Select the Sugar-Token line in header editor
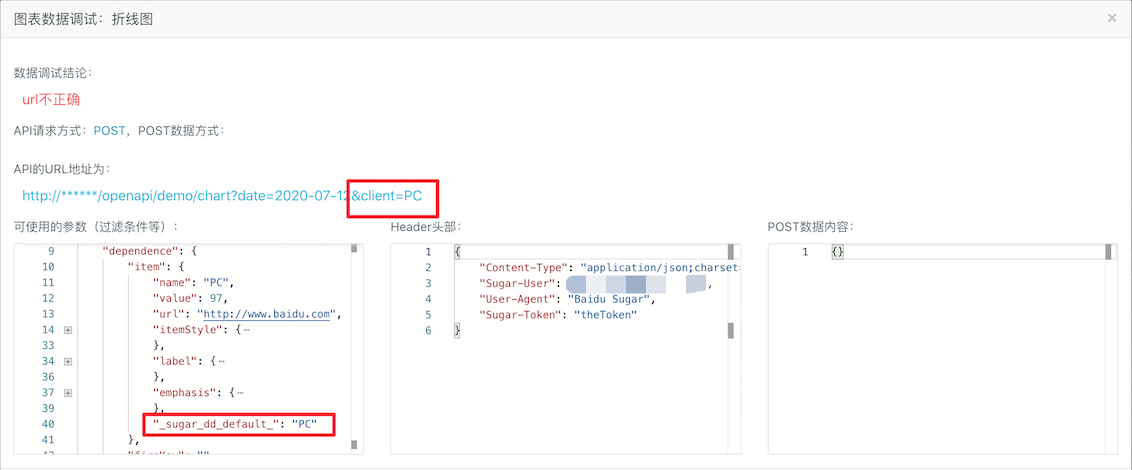The height and width of the screenshot is (470, 1132). (x=557, y=314)
